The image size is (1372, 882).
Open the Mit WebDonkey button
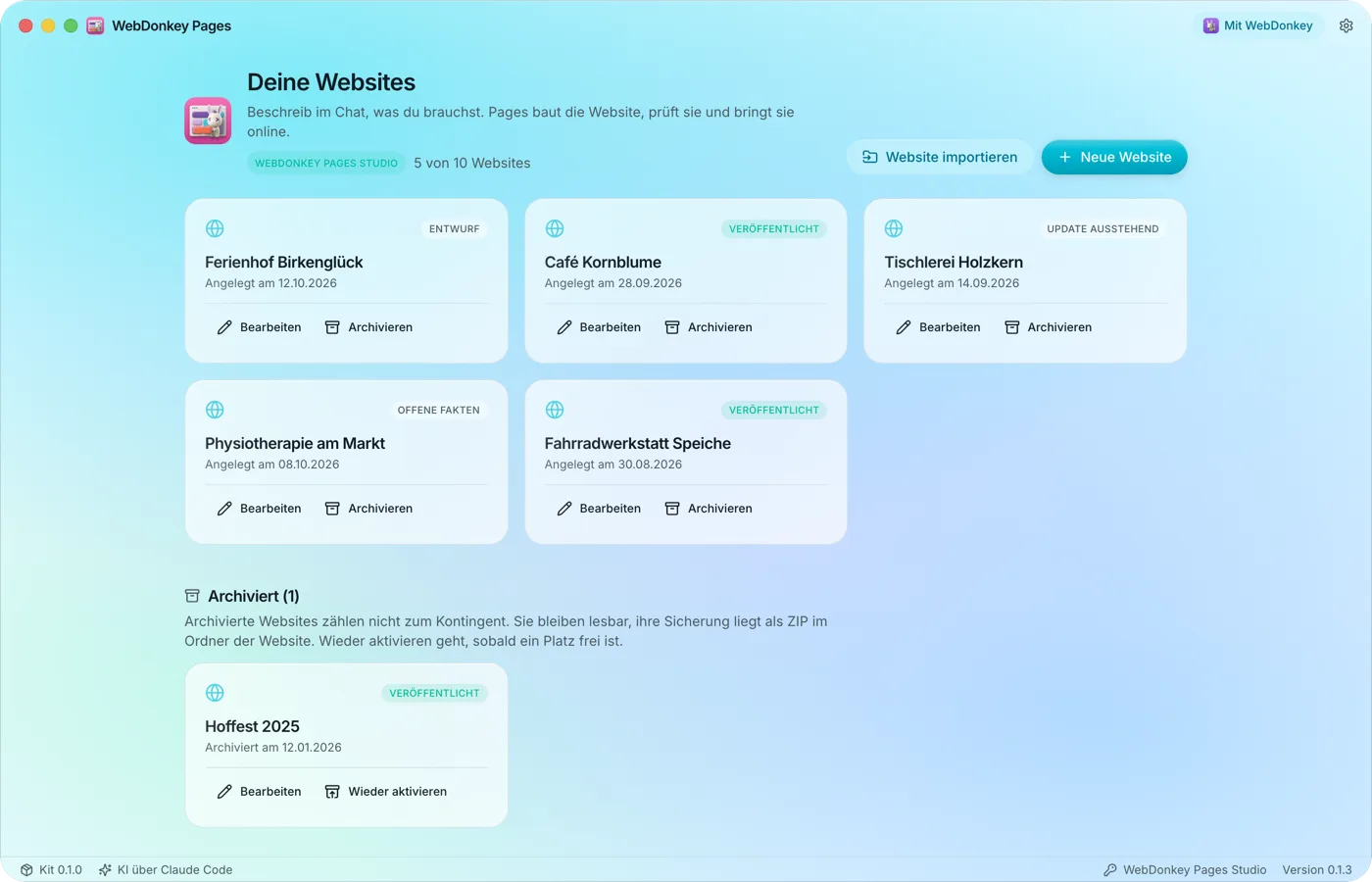coord(1258,26)
